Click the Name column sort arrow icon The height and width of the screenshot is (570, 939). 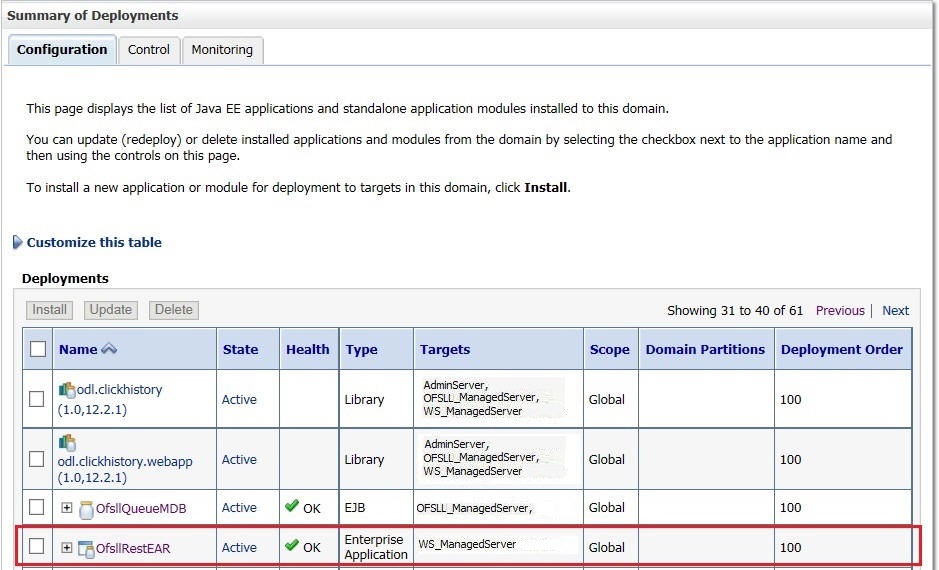point(109,348)
